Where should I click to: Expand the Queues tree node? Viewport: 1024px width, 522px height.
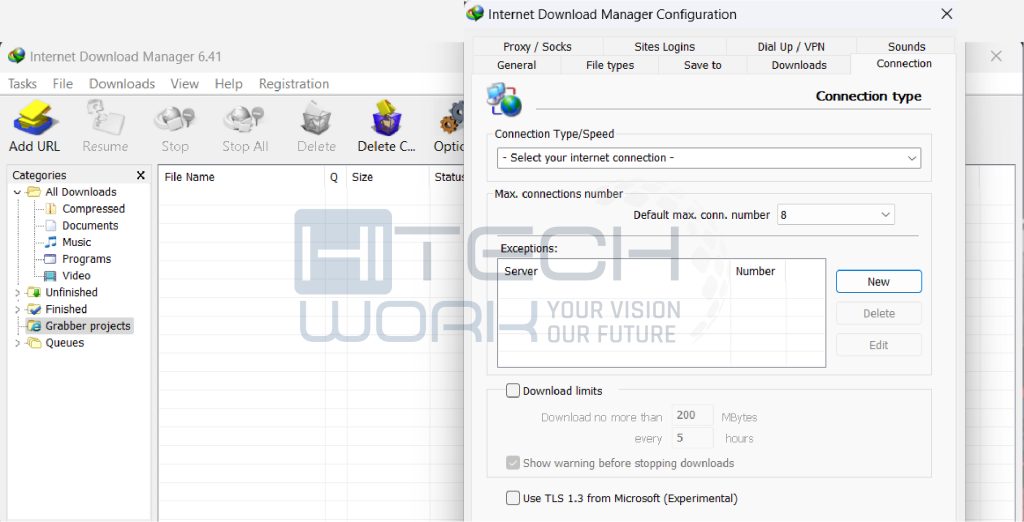coord(17,343)
